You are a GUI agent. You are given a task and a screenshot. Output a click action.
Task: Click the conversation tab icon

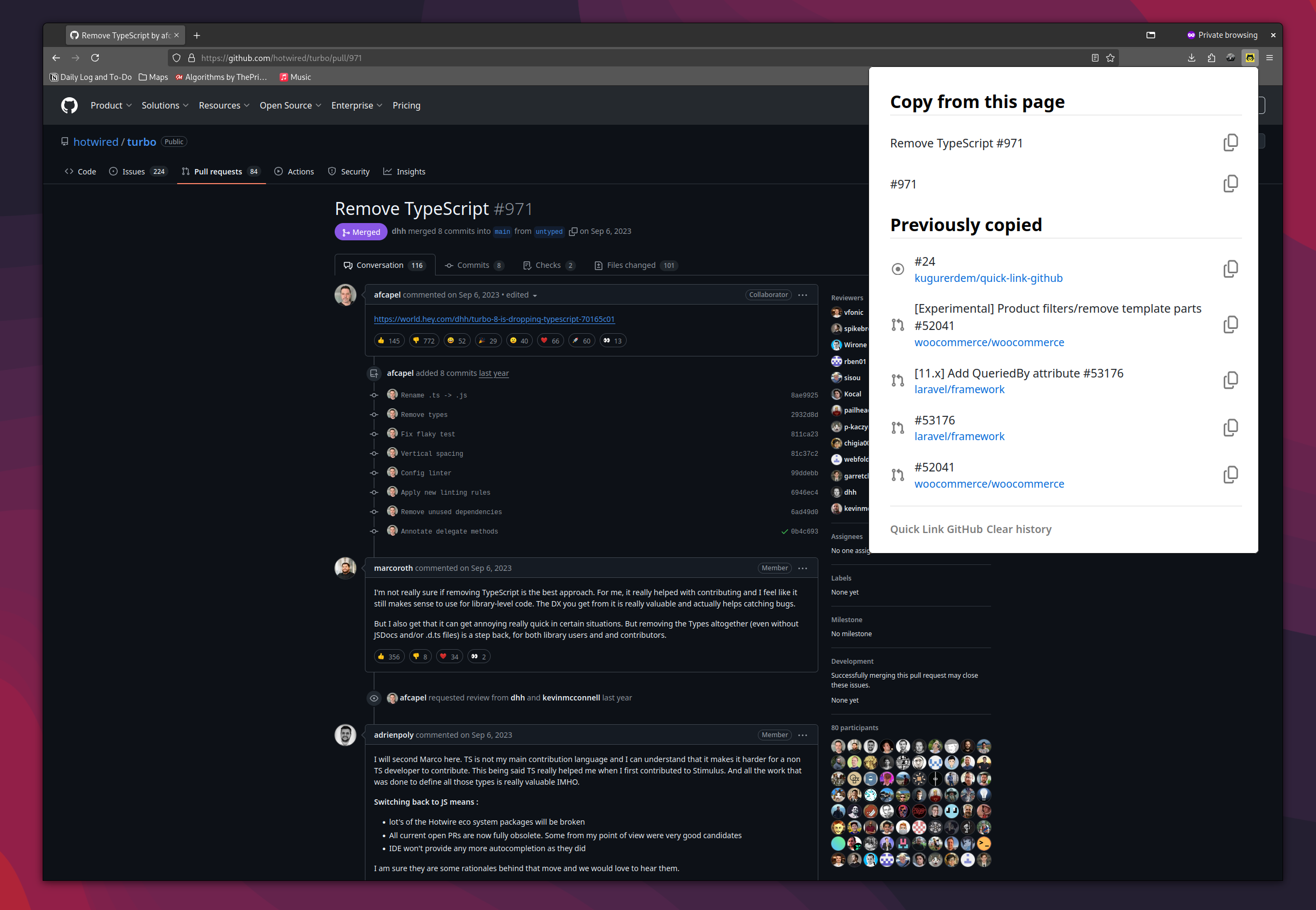tap(349, 265)
